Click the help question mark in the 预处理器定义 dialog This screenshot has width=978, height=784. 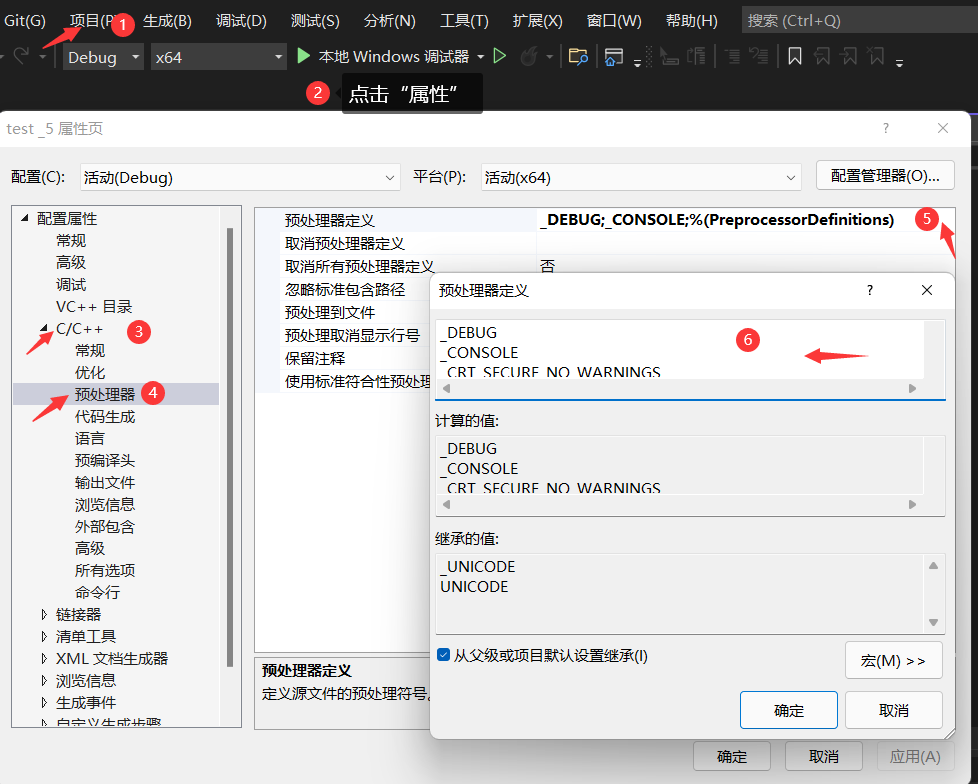click(x=870, y=290)
